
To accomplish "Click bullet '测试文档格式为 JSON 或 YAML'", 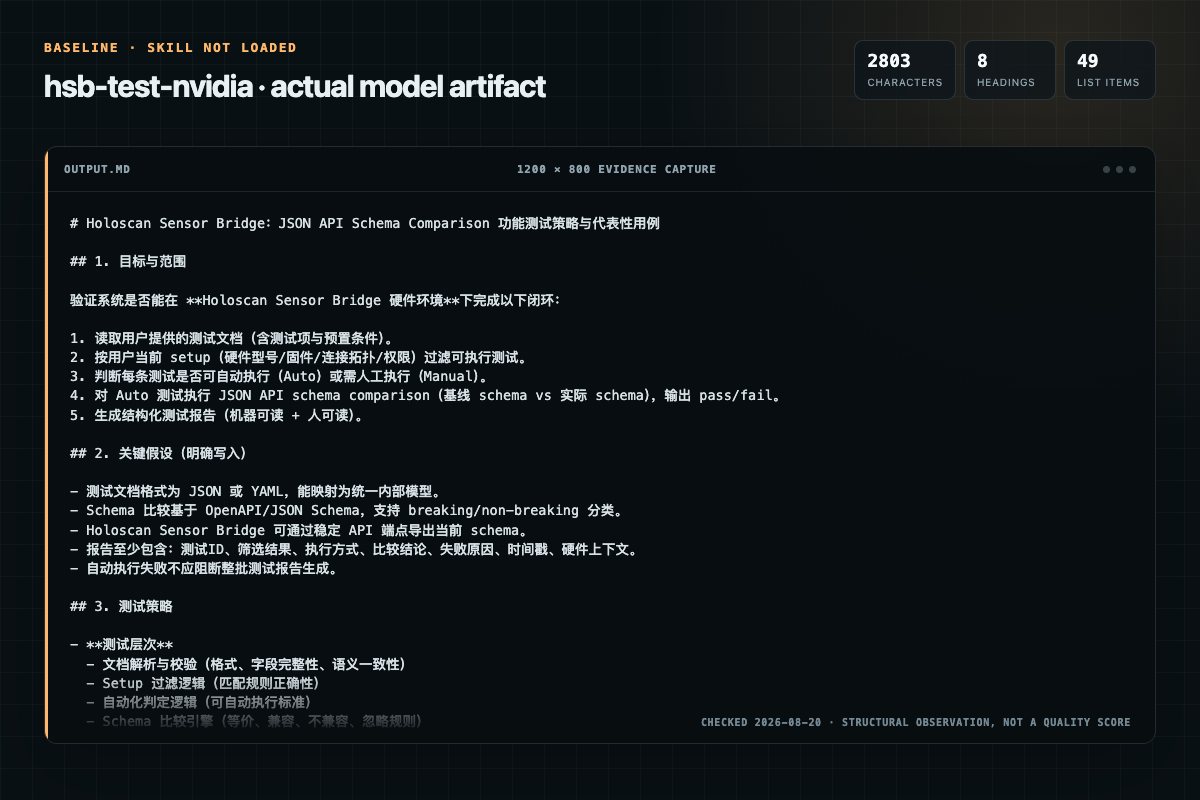I will click(x=255, y=491).
